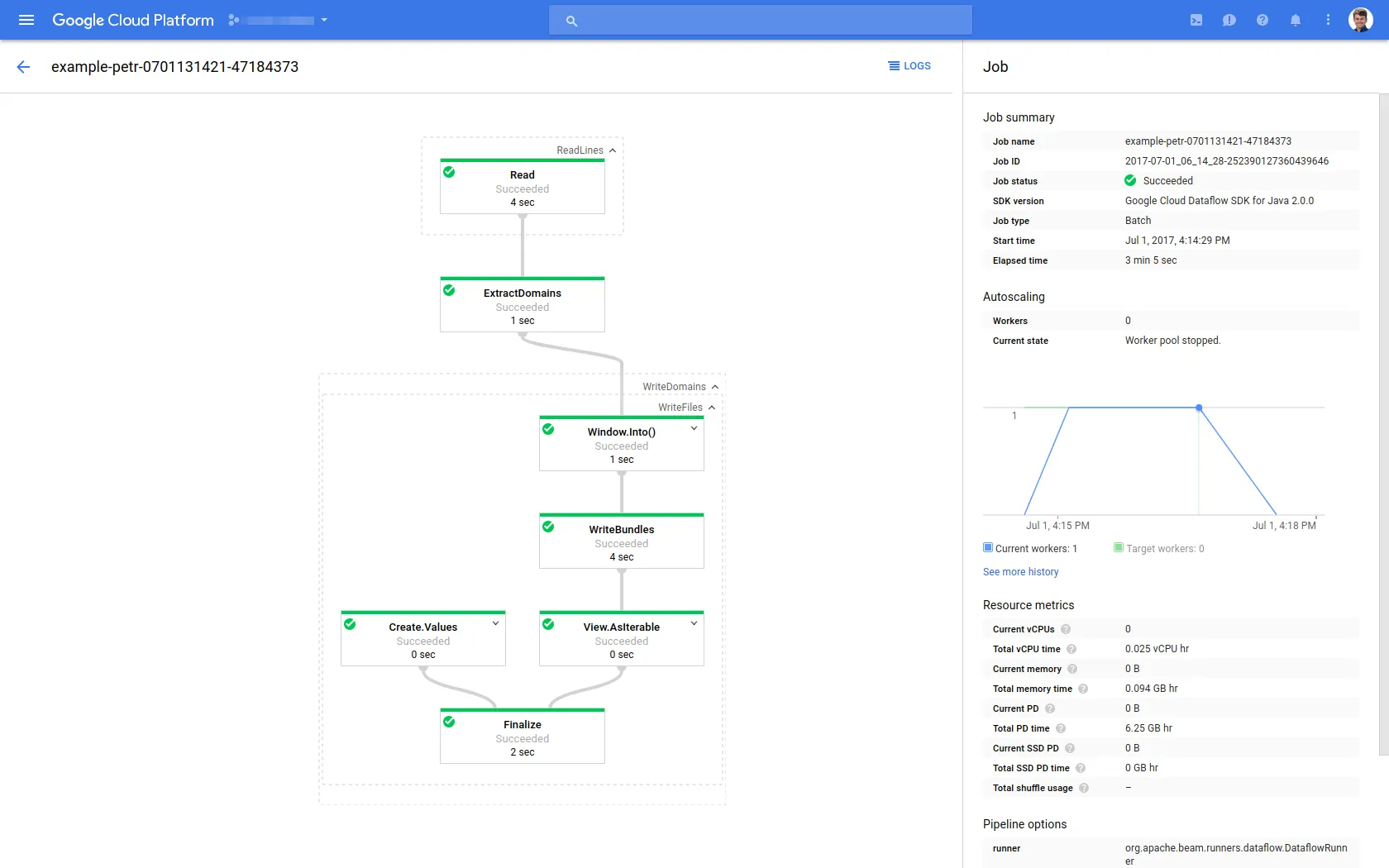The image size is (1389, 868).
Task: Expand the Create.Values step
Action: (x=496, y=623)
